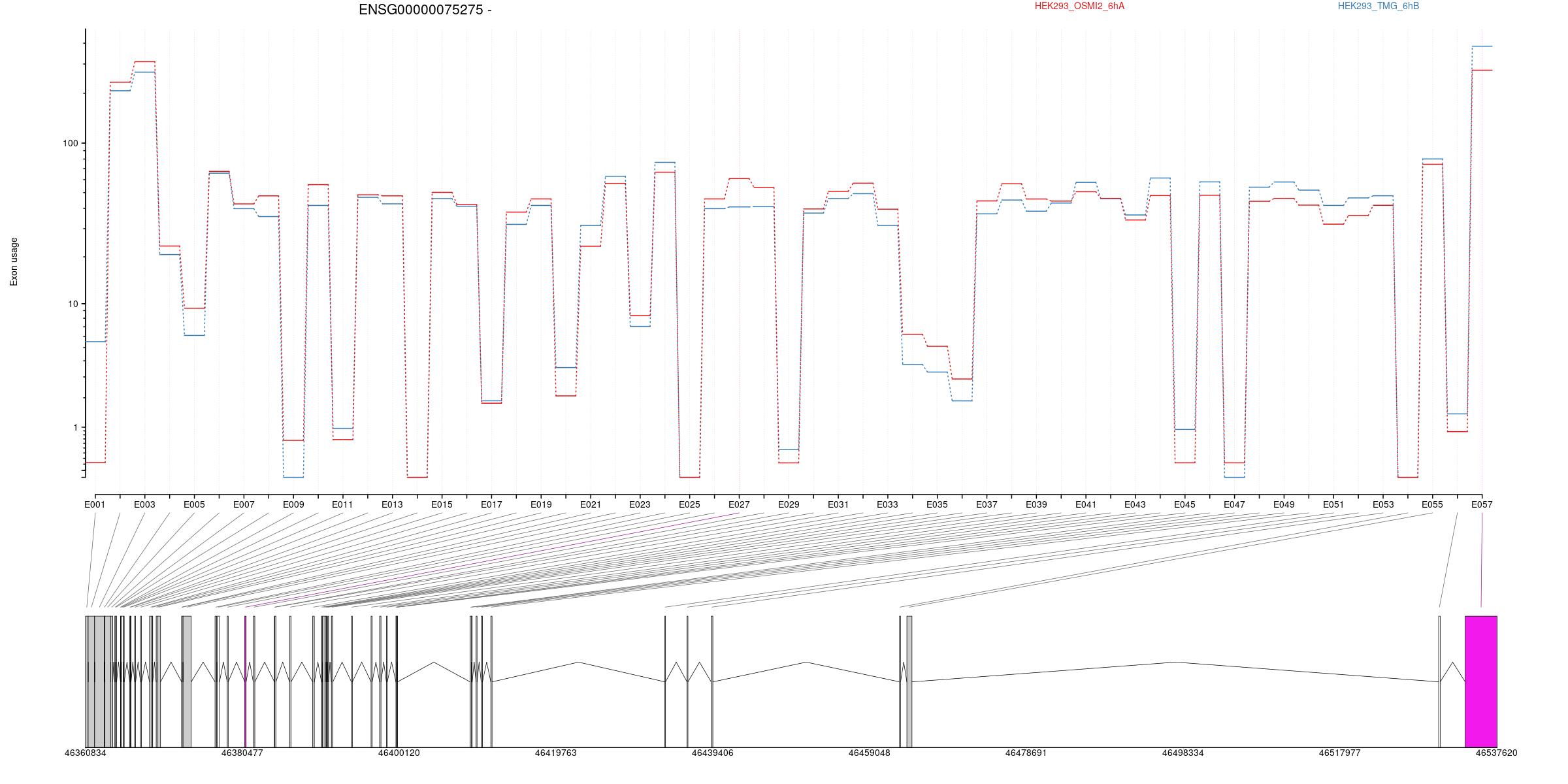Click exon label E013
This screenshot has width=1568, height=784.
click(392, 504)
